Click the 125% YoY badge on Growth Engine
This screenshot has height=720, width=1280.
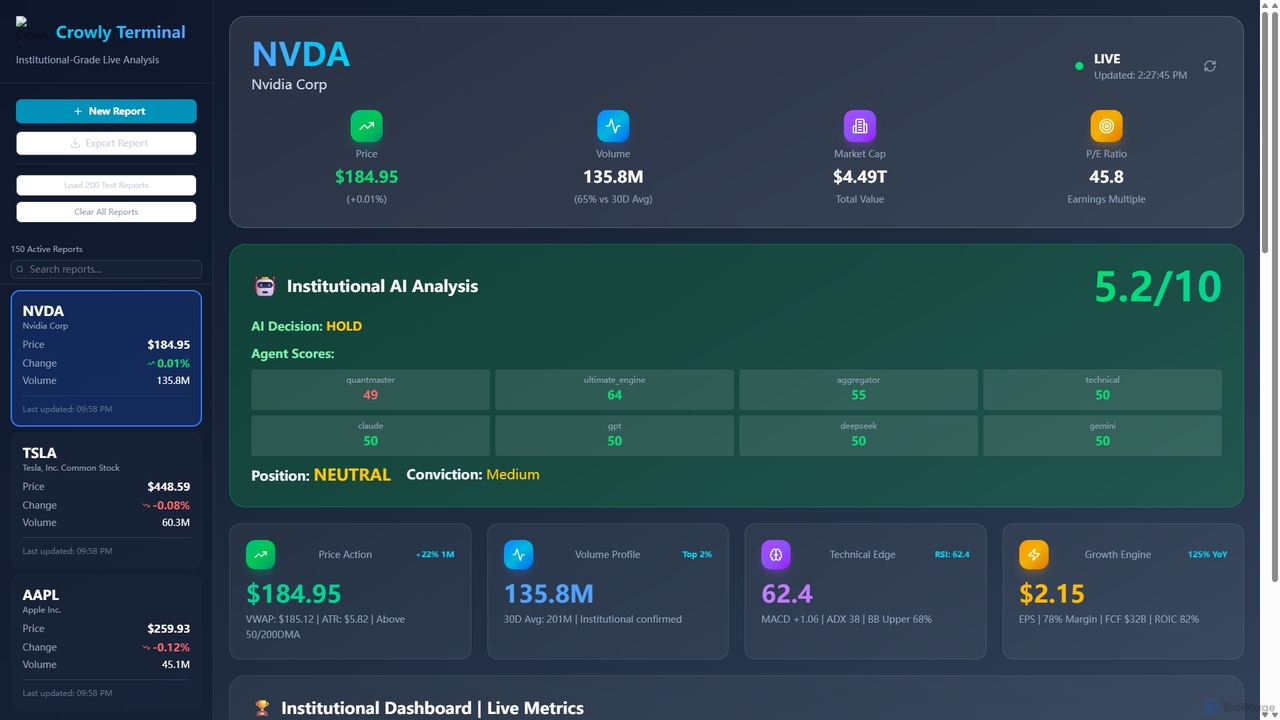tap(1208, 554)
